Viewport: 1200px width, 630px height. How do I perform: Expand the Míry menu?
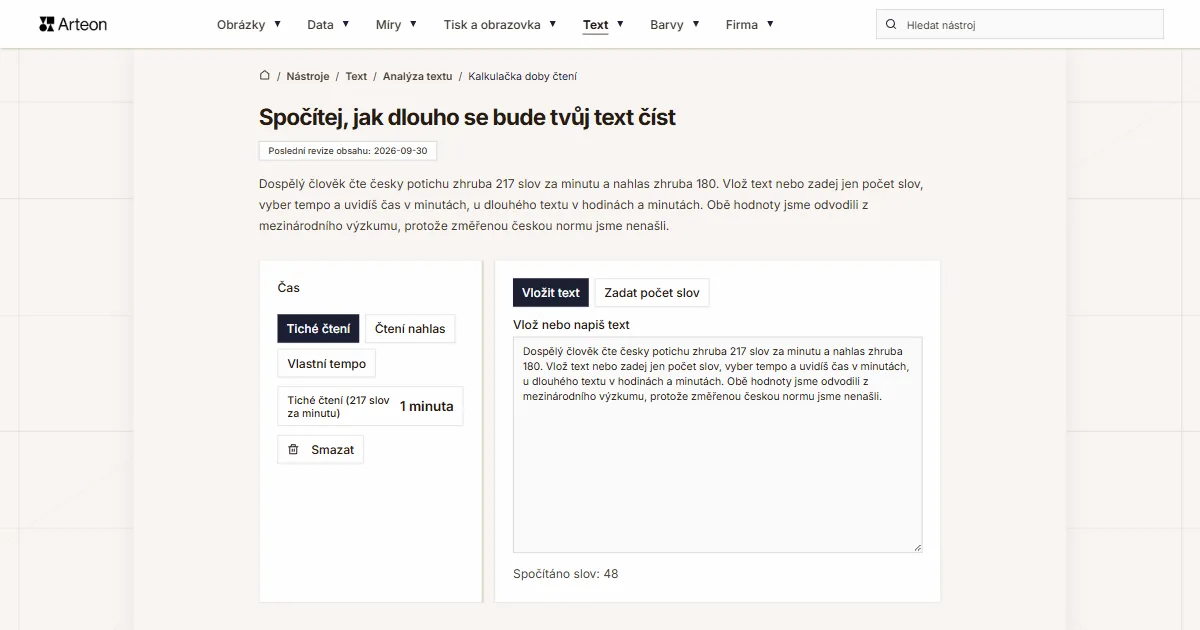tap(397, 24)
